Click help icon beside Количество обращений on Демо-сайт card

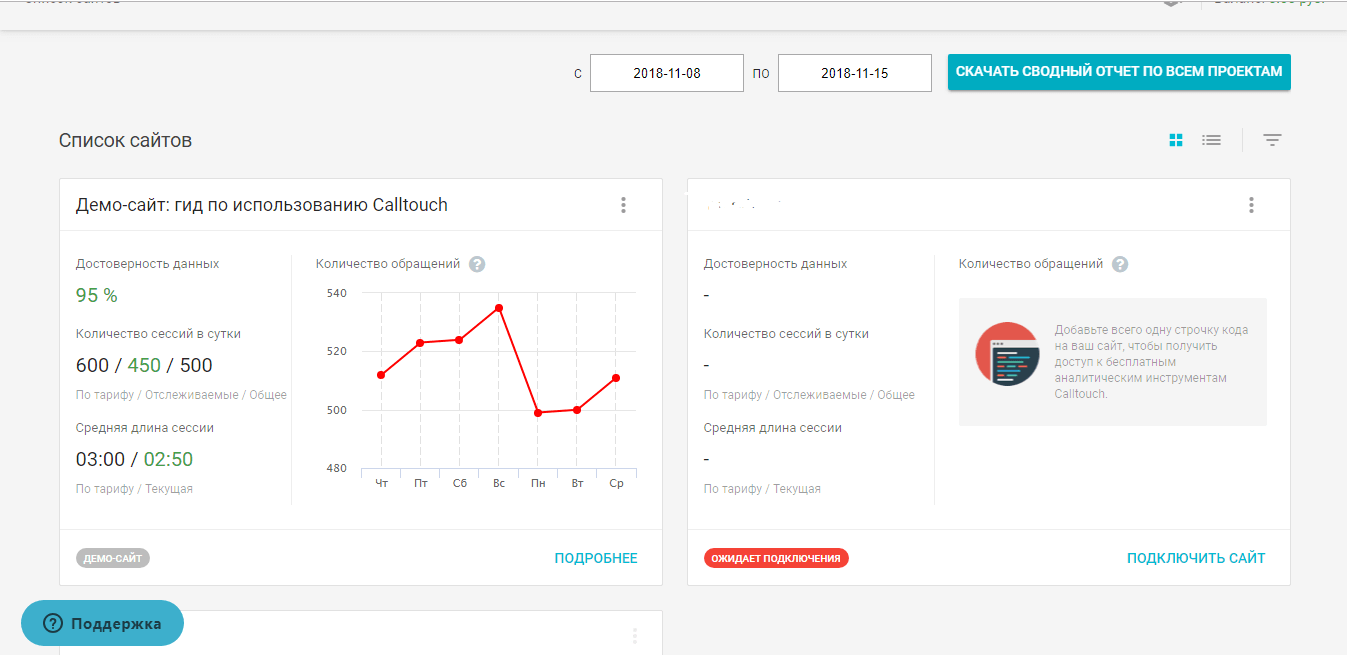[x=477, y=264]
